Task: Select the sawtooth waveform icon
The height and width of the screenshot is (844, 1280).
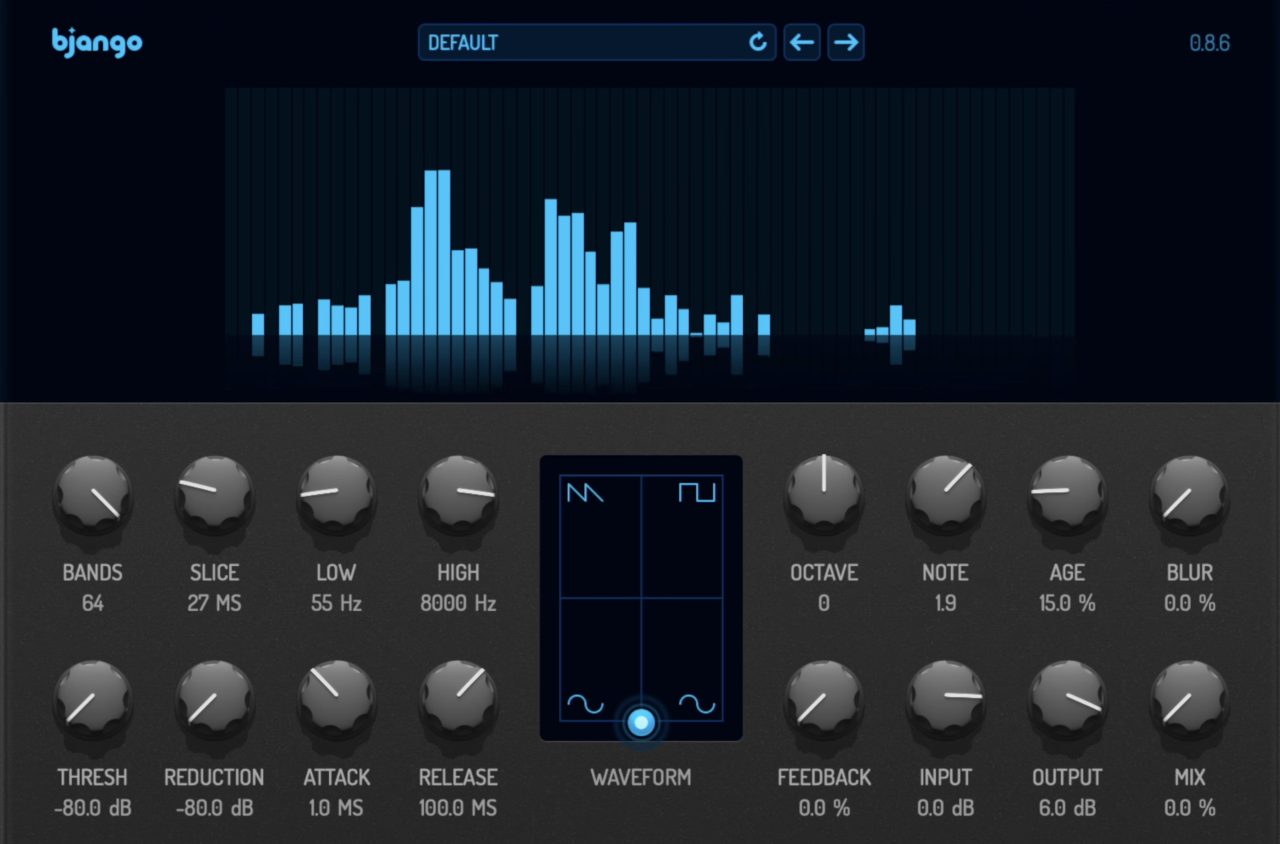Action: pos(585,491)
